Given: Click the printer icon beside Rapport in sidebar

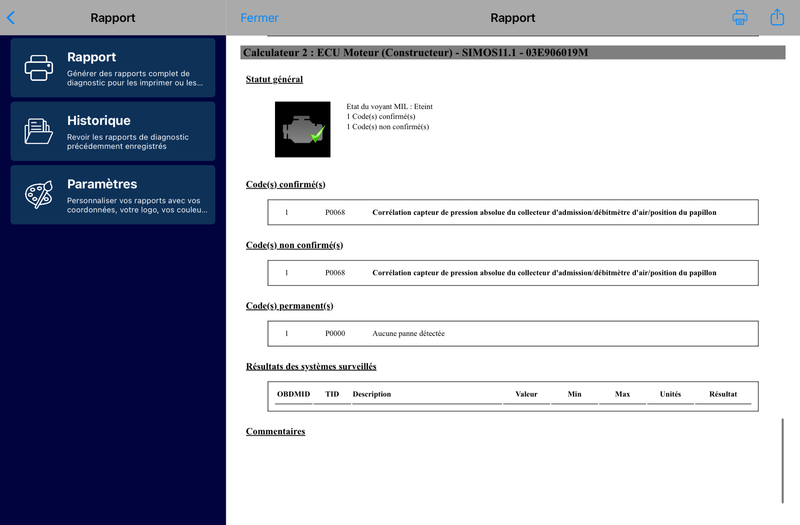Looking at the screenshot, I should tap(39, 67).
